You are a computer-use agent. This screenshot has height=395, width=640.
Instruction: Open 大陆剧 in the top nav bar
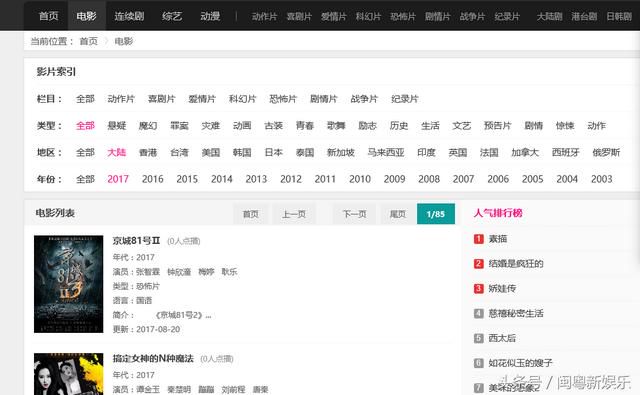pos(549,16)
